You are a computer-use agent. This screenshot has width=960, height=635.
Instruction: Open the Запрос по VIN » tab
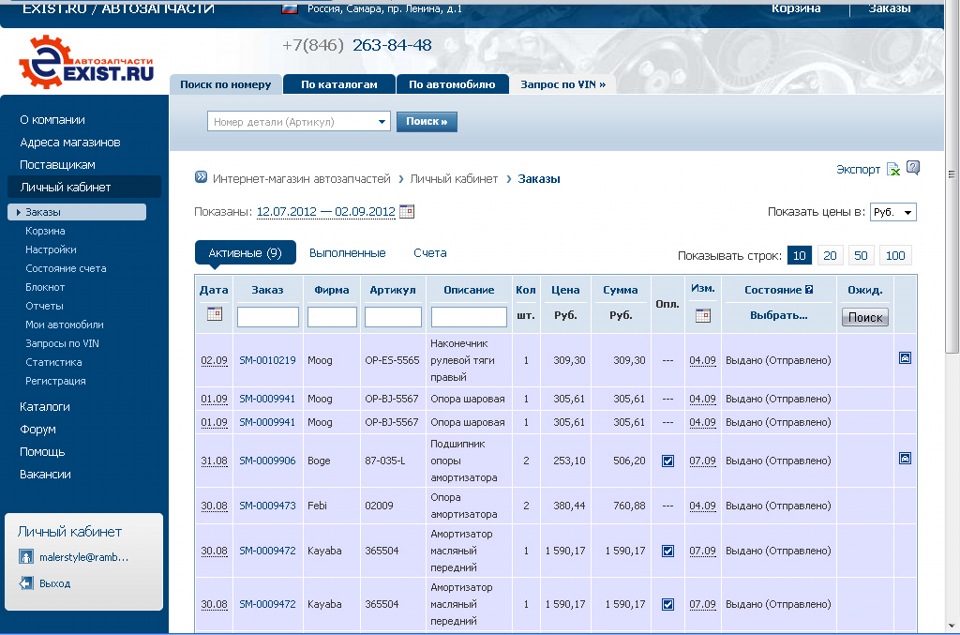[x=563, y=85]
